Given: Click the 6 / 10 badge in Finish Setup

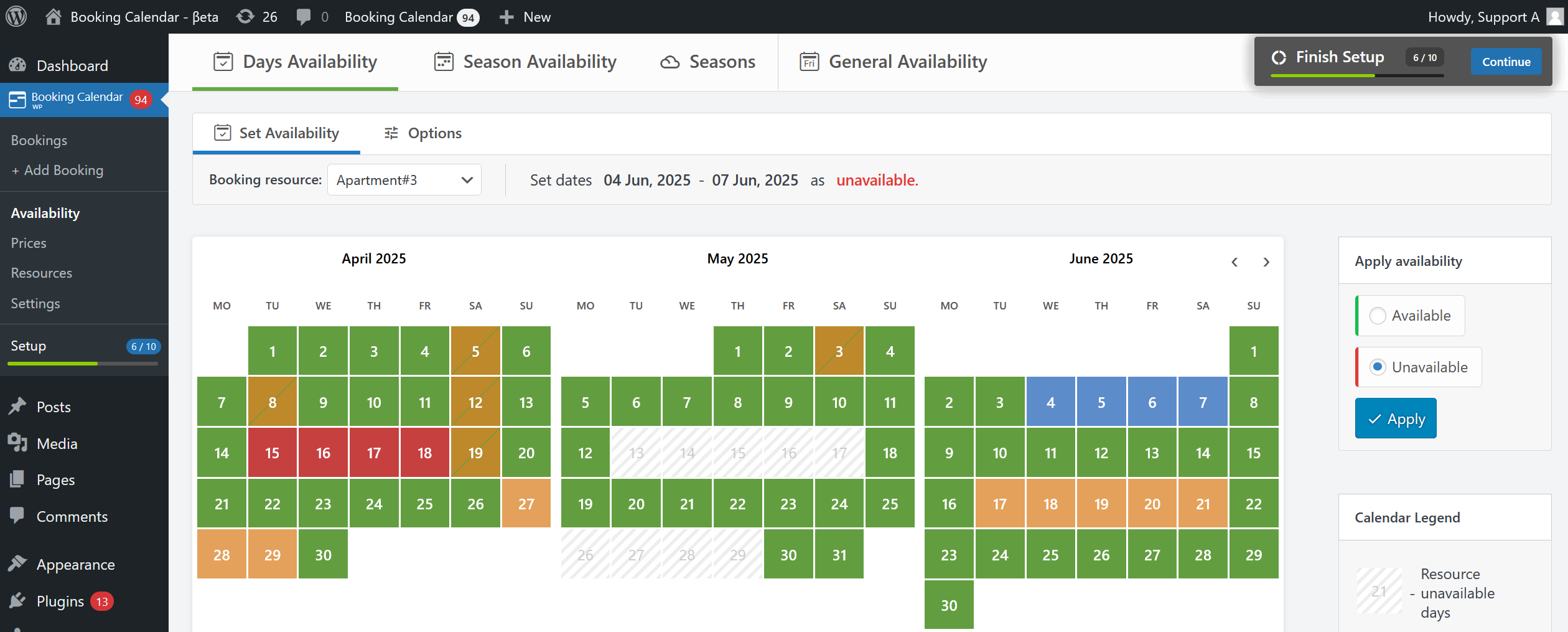Looking at the screenshot, I should [1425, 57].
